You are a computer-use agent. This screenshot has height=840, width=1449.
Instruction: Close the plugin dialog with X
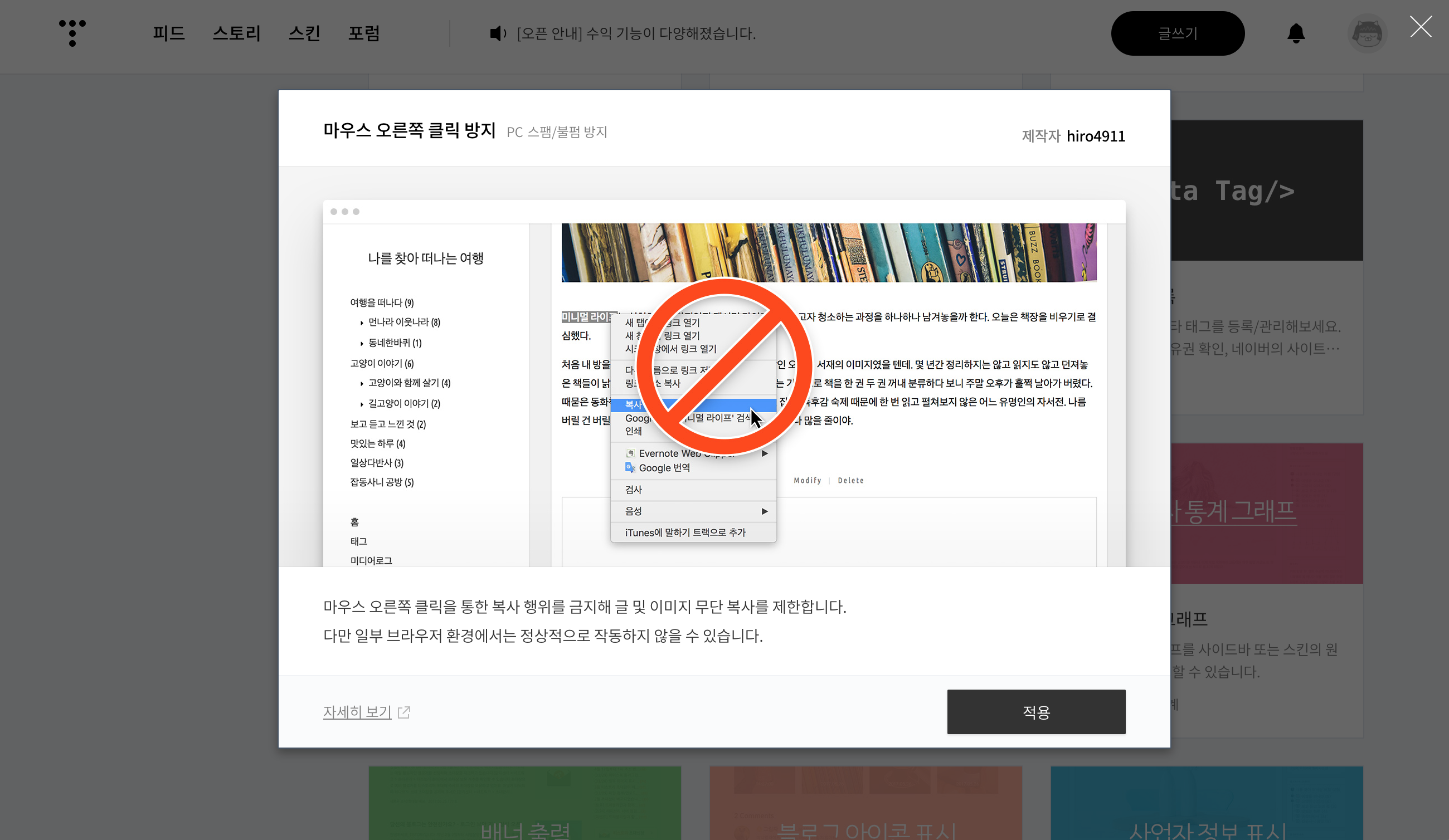pyautogui.click(x=1420, y=26)
